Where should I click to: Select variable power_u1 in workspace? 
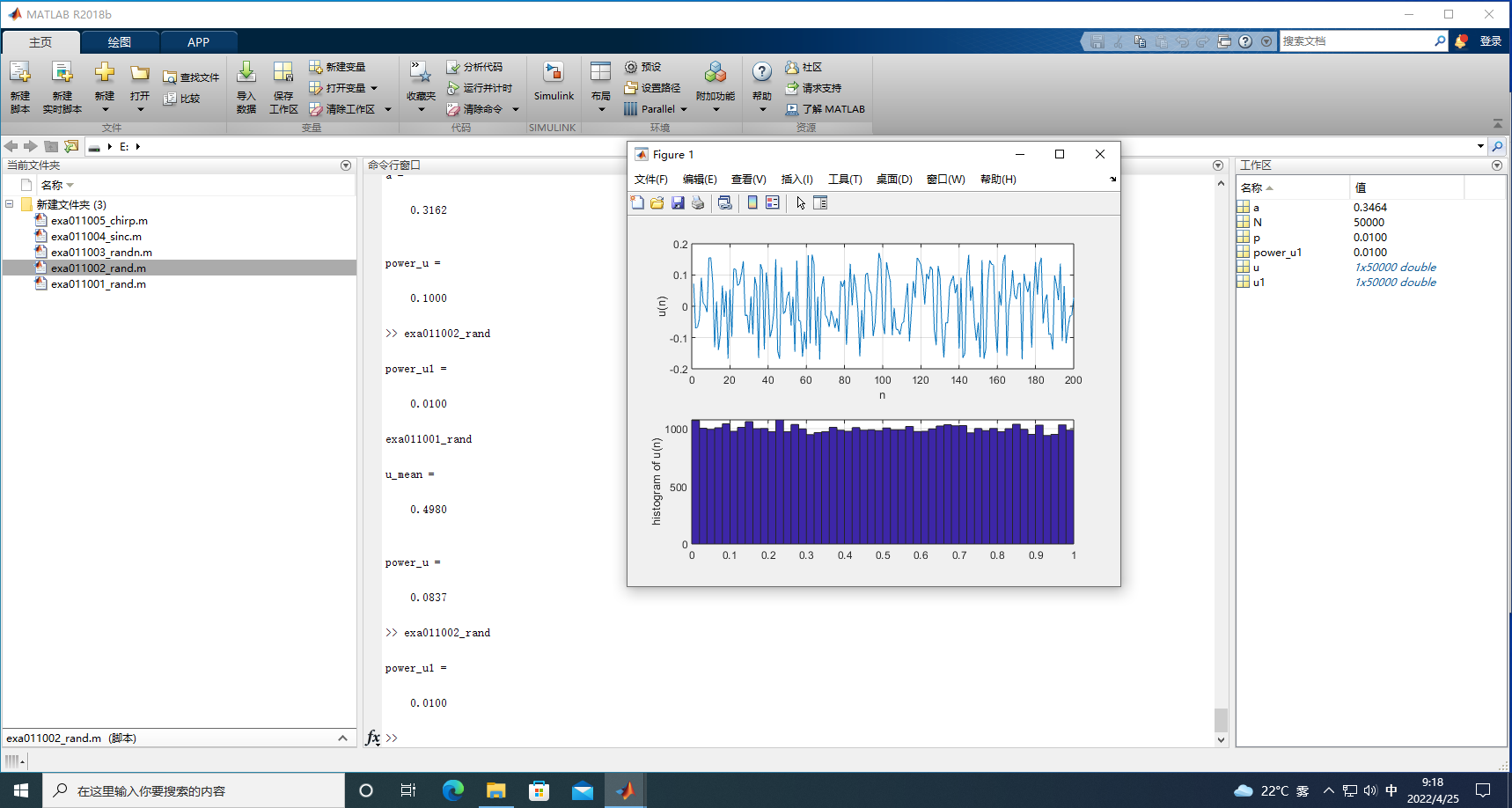1277,253
